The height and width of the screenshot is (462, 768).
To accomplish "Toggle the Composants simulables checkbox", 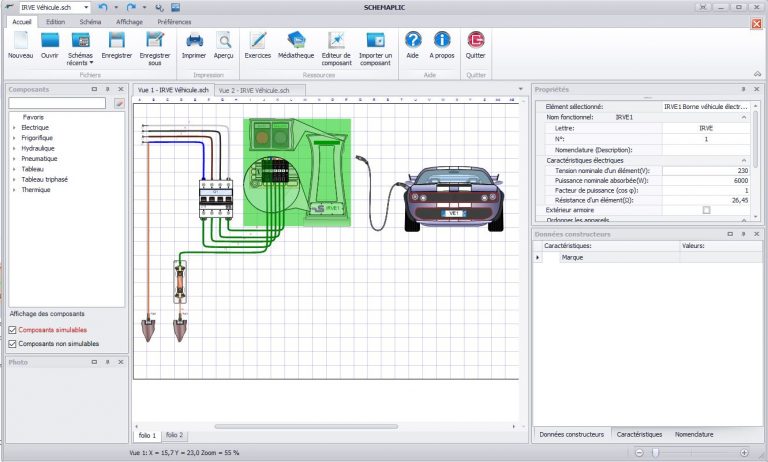I will tap(12, 330).
